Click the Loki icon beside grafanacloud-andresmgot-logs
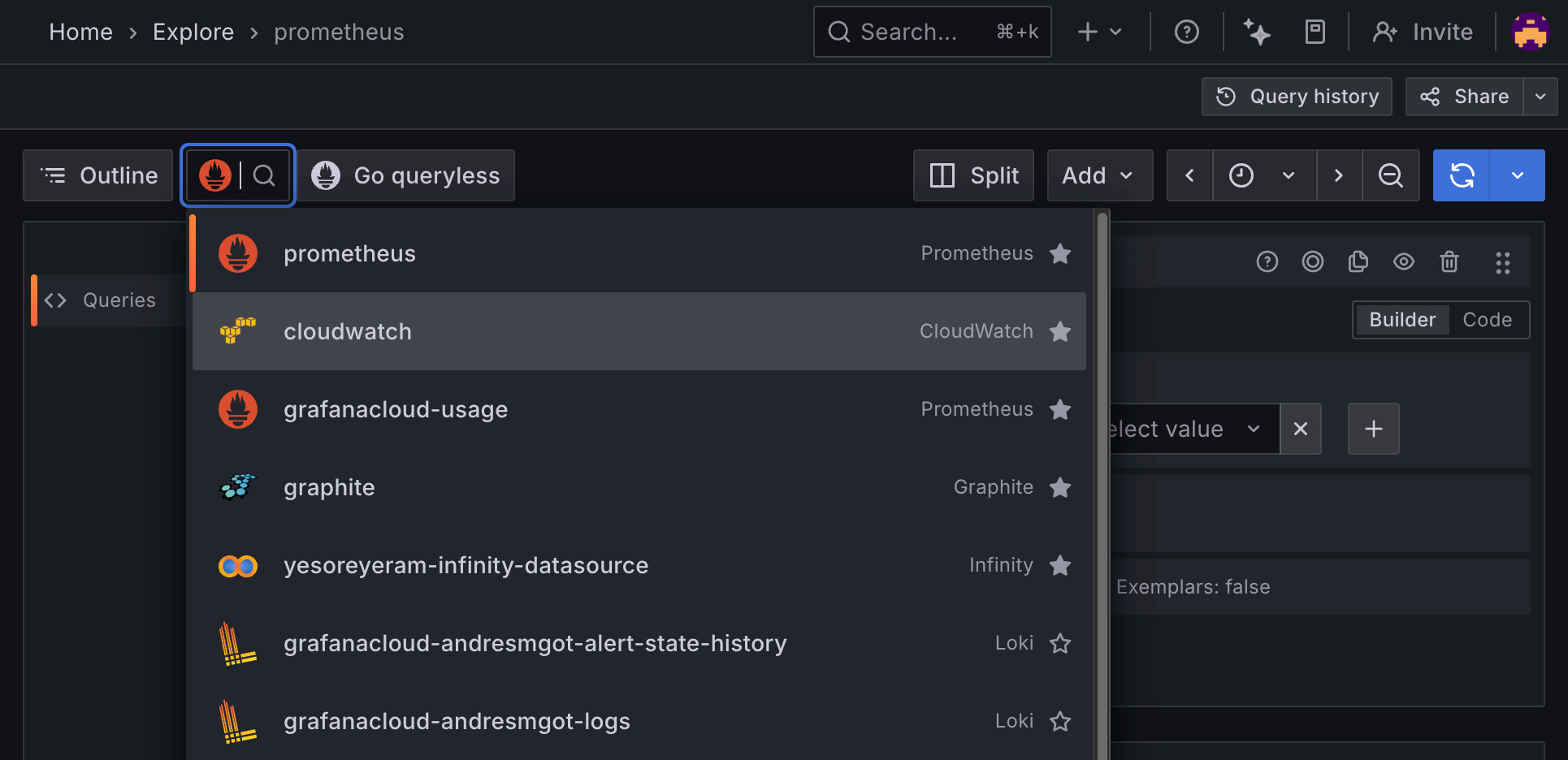The height and width of the screenshot is (760, 1568). [237, 721]
